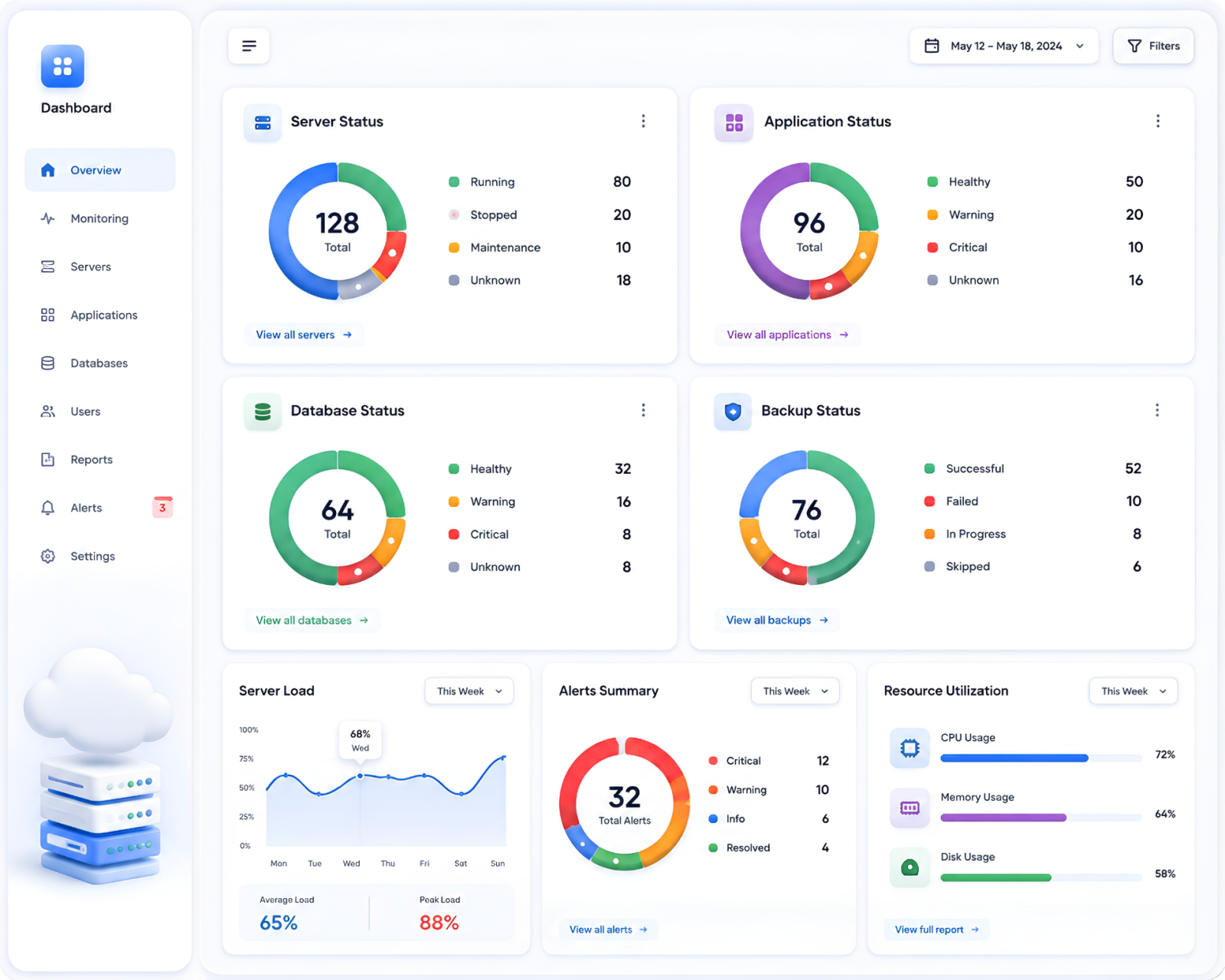Screen dimensions: 1225x980
Task: Click the Backup Status shield icon
Action: (733, 411)
